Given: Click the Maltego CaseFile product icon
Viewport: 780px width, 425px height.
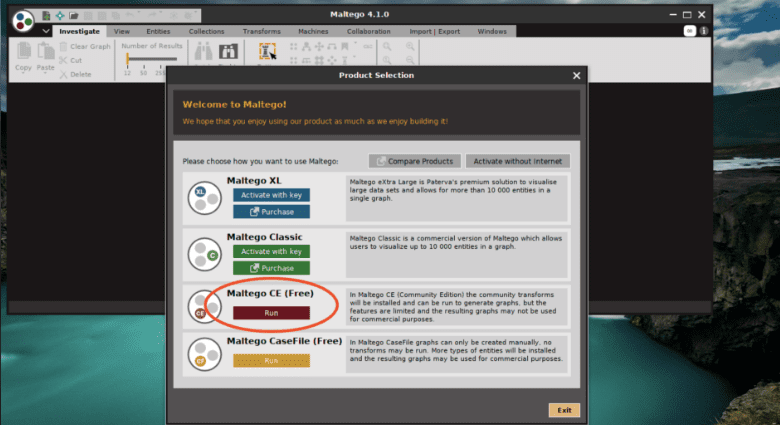Looking at the screenshot, I should [x=204, y=357].
